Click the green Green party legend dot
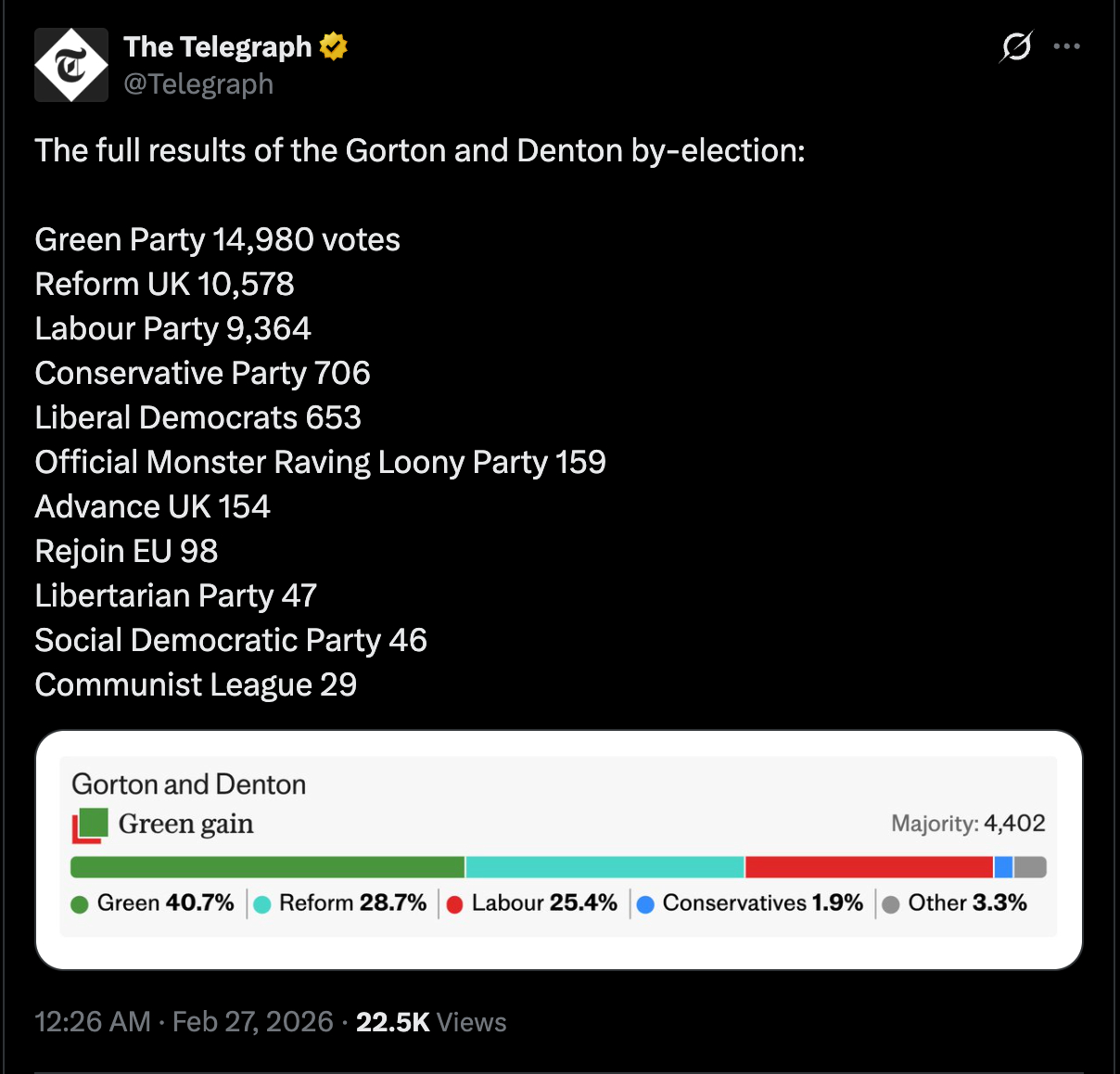Viewport: 1120px width, 1074px height. [80, 904]
